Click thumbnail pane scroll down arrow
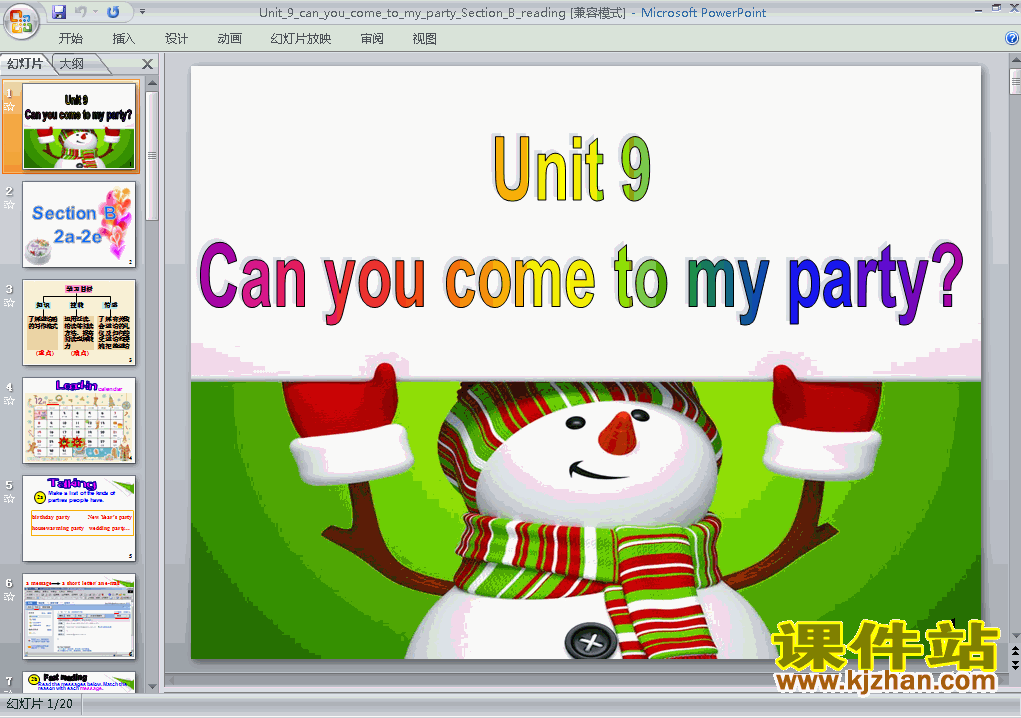The height and width of the screenshot is (718, 1021). click(152, 686)
